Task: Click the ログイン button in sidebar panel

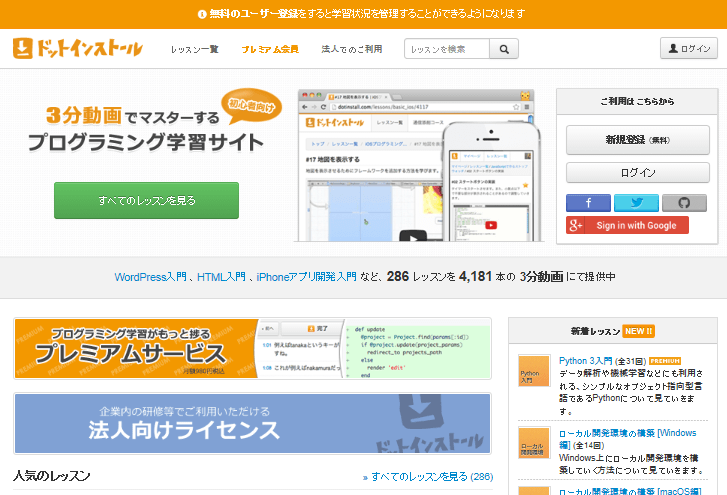Action: pyautogui.click(x=638, y=172)
